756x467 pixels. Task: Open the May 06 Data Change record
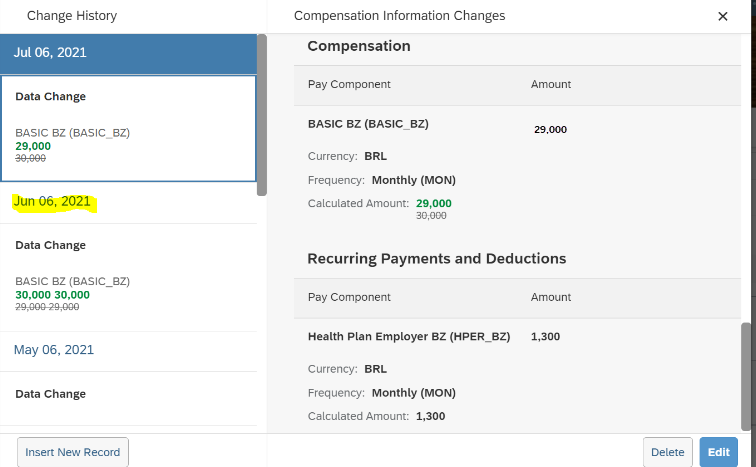(x=128, y=399)
